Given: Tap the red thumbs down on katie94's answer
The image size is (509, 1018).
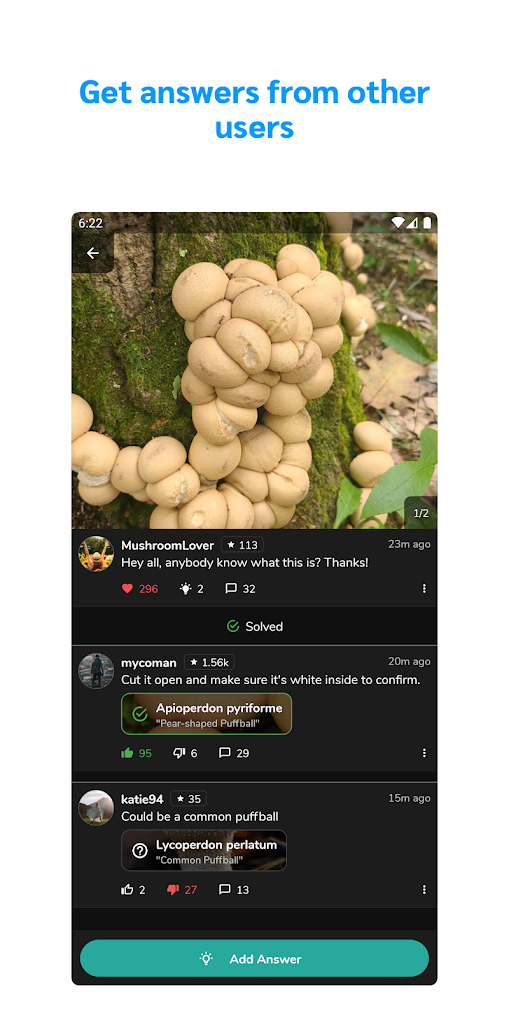Looking at the screenshot, I should click(x=173, y=889).
